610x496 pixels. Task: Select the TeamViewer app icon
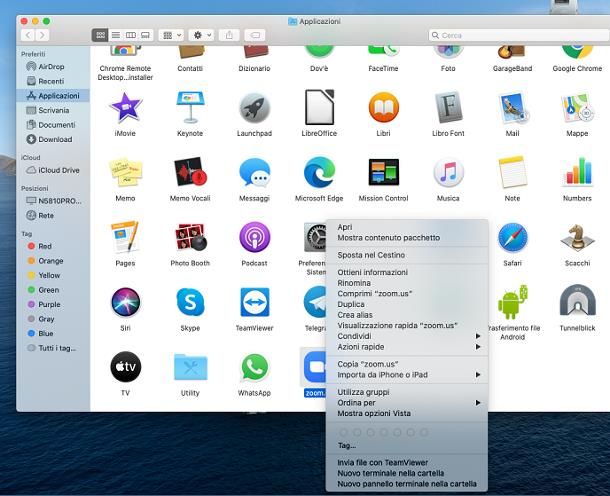pos(254,302)
